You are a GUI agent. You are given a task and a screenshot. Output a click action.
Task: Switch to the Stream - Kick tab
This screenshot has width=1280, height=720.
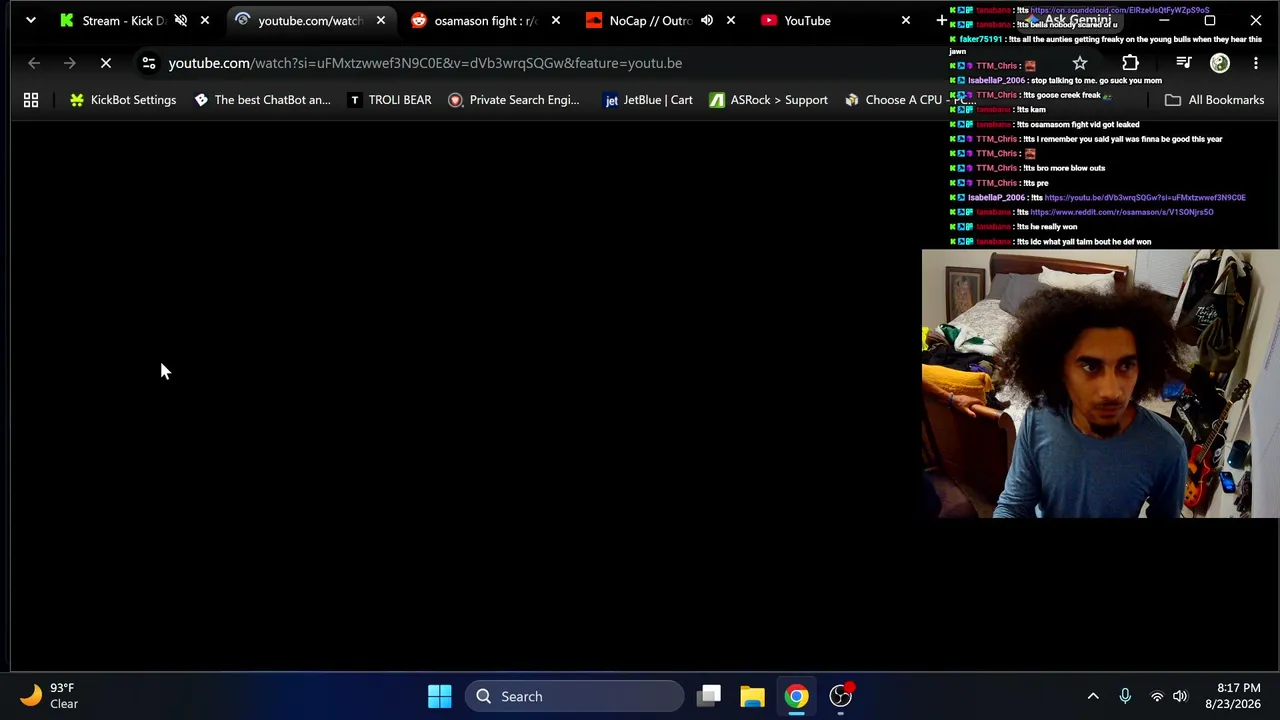click(125, 20)
